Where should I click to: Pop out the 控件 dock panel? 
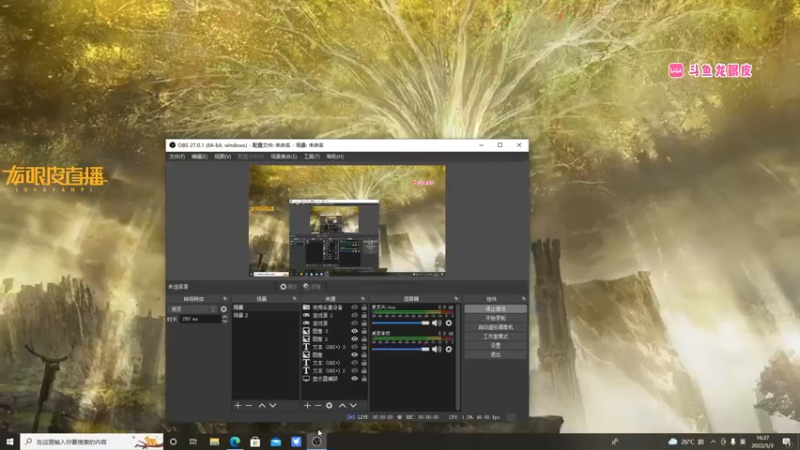pyautogui.click(x=523, y=299)
